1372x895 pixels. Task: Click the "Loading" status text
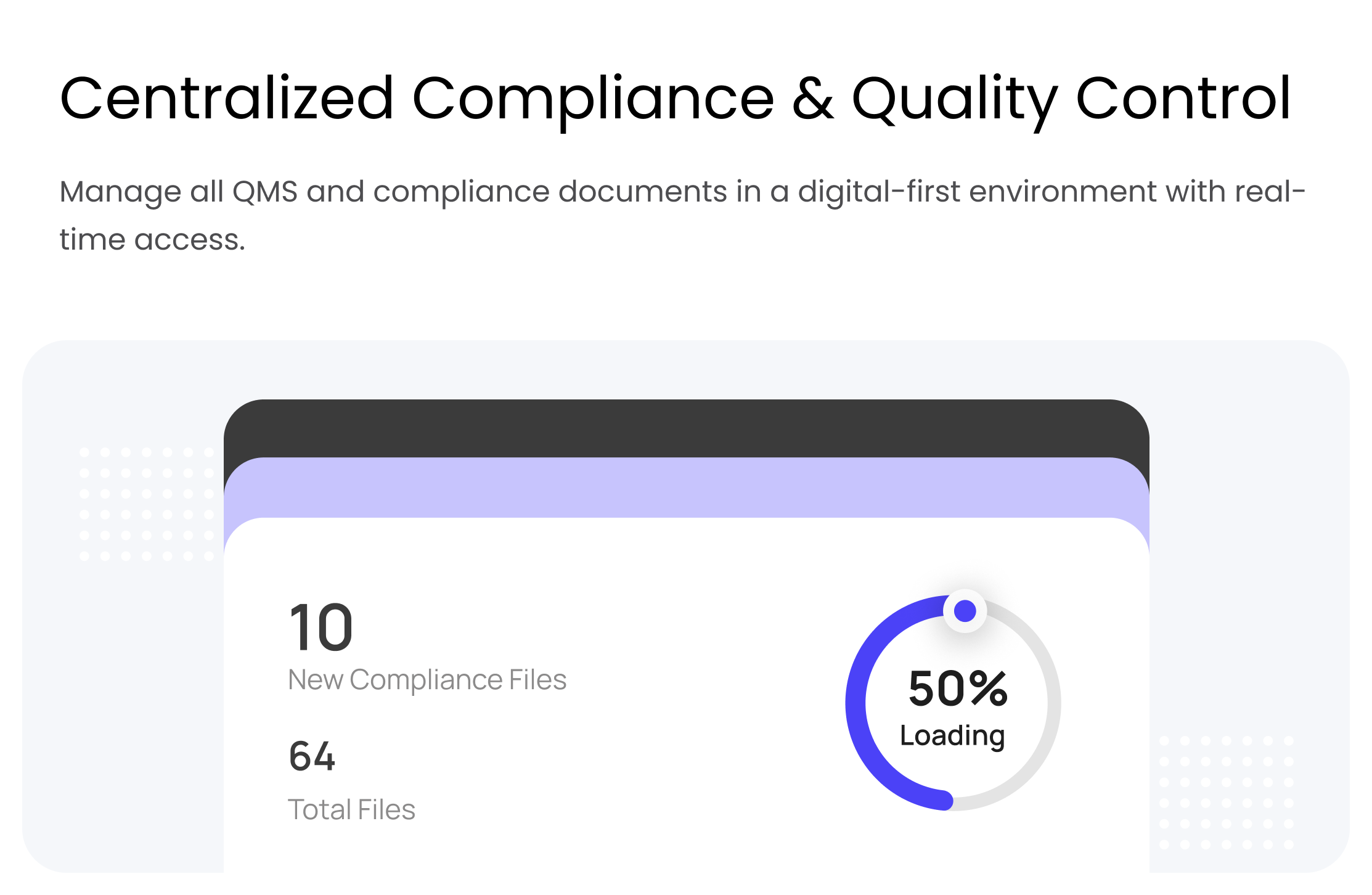coord(952,736)
